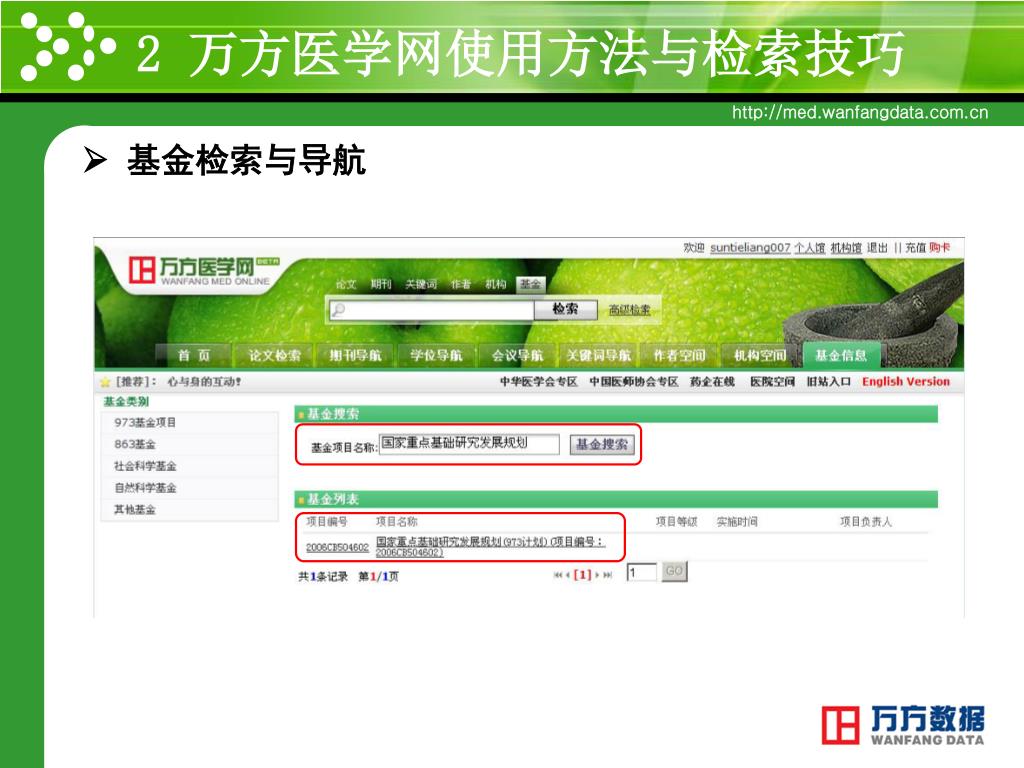The width and height of the screenshot is (1024, 768).
Task: Open project number 2006CB504602 link
Action: point(338,547)
